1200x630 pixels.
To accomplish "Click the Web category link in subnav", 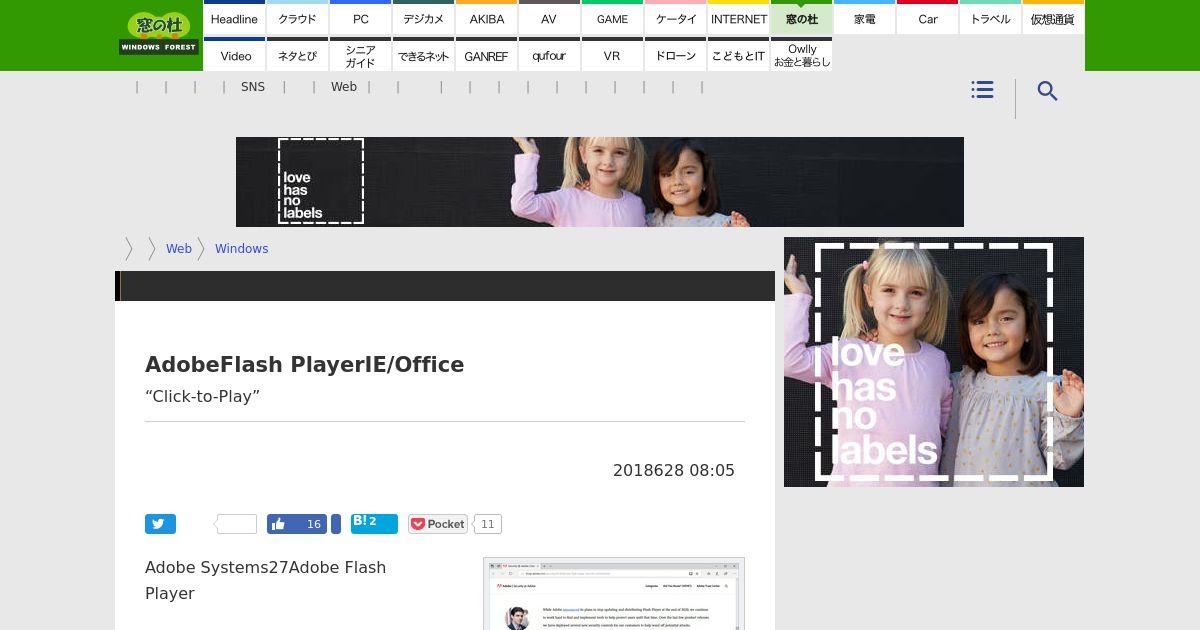I will [344, 87].
